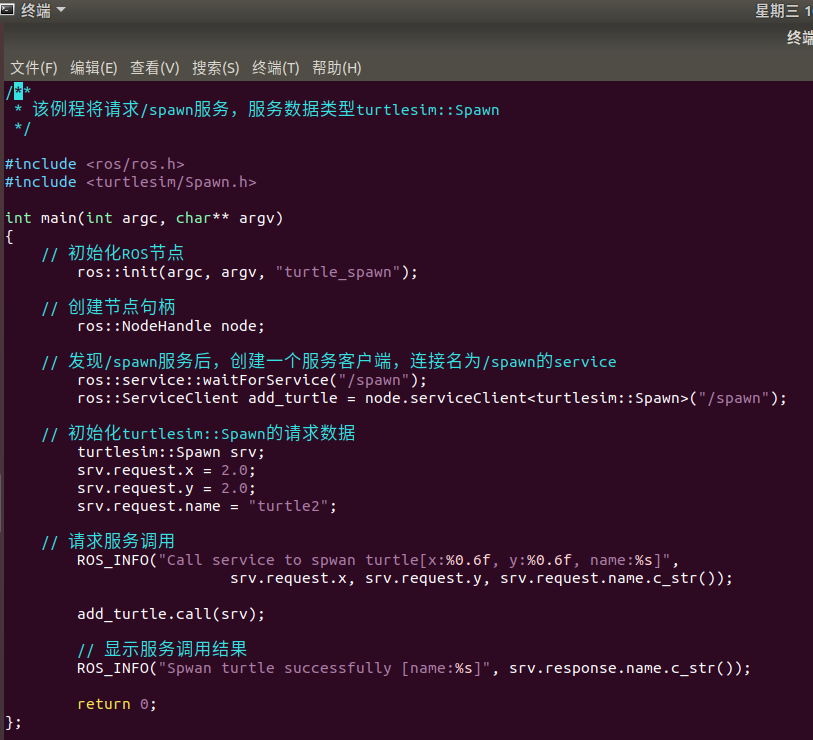Image resolution: width=813 pixels, height=740 pixels.
Task: Click the */ comment terminator line
Action: coord(22,128)
